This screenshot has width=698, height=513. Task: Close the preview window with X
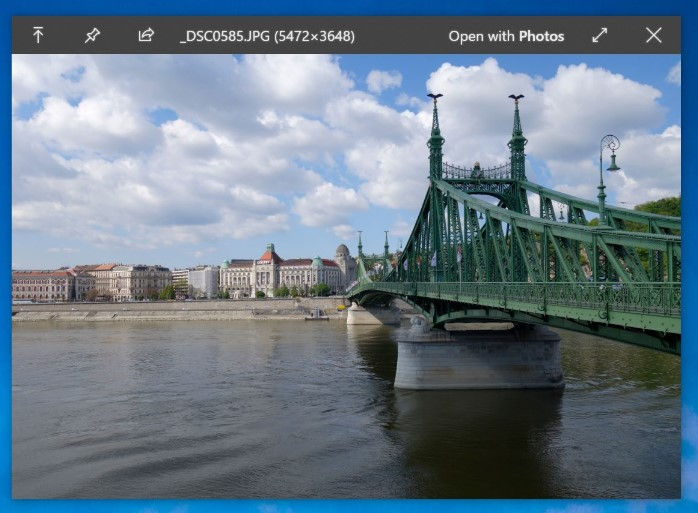pyautogui.click(x=653, y=35)
